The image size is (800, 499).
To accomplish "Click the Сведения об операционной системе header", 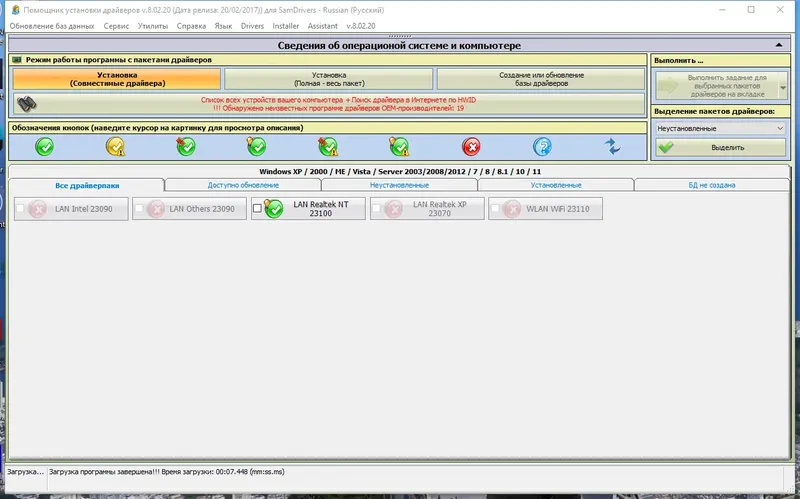I will point(399,45).
